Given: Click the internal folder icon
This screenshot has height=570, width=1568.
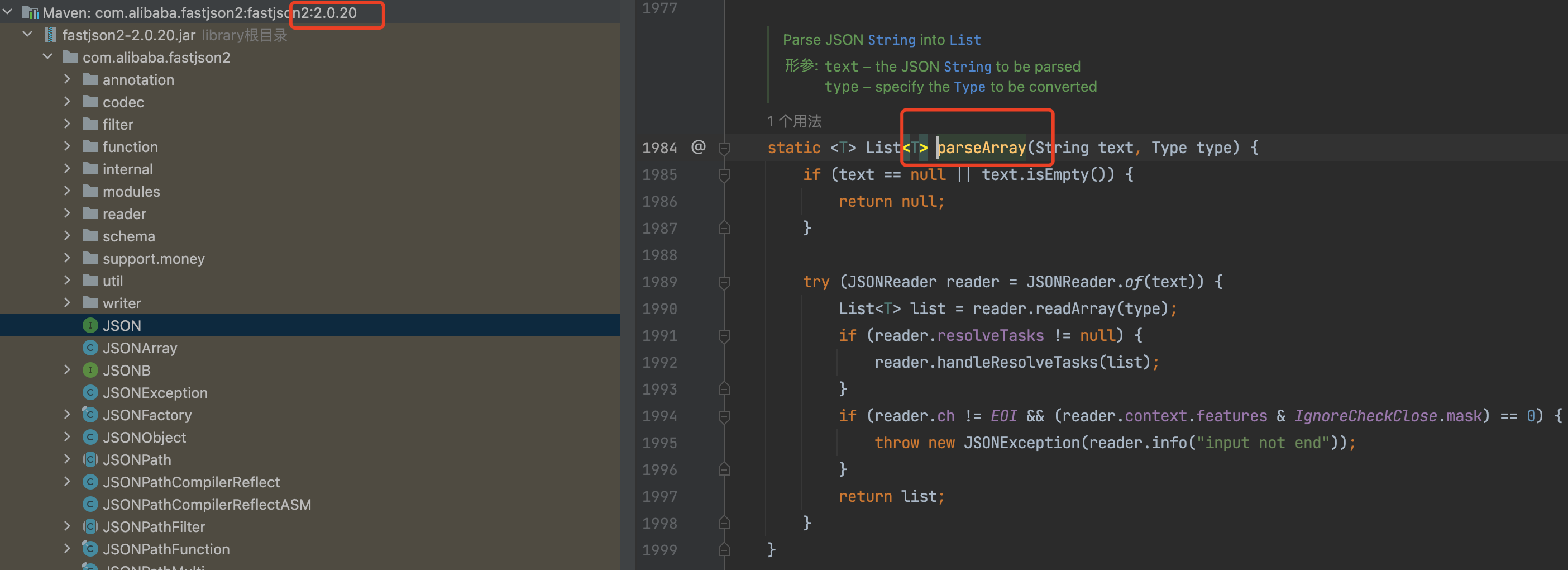Looking at the screenshot, I should click(90, 169).
